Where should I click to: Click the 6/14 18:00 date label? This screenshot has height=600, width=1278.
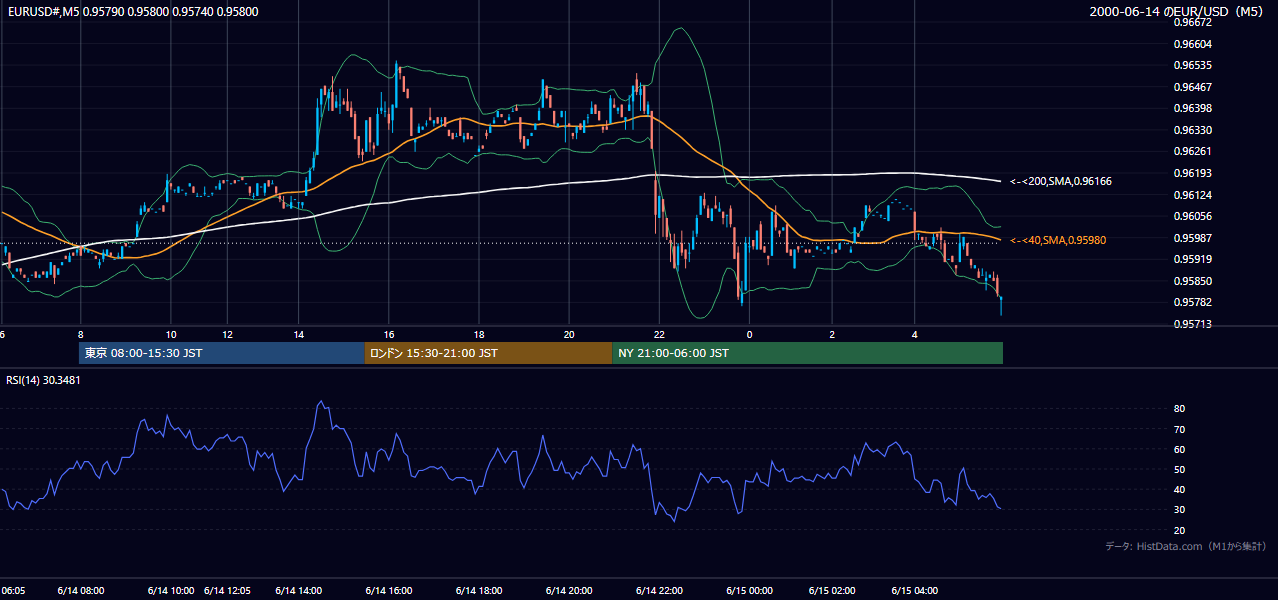(478, 590)
